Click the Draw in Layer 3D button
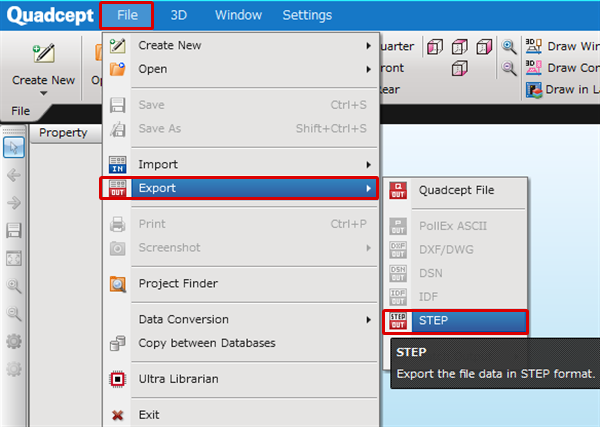 562,90
